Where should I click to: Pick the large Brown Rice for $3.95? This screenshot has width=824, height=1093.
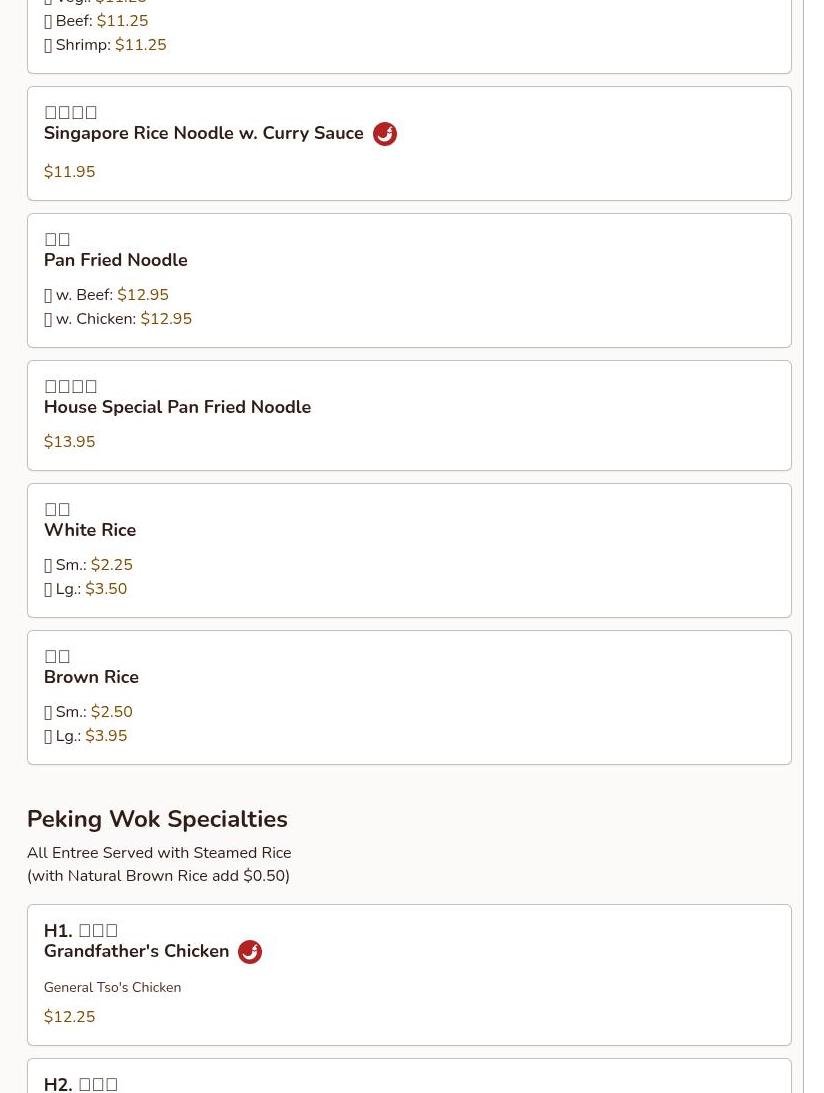(x=85, y=736)
